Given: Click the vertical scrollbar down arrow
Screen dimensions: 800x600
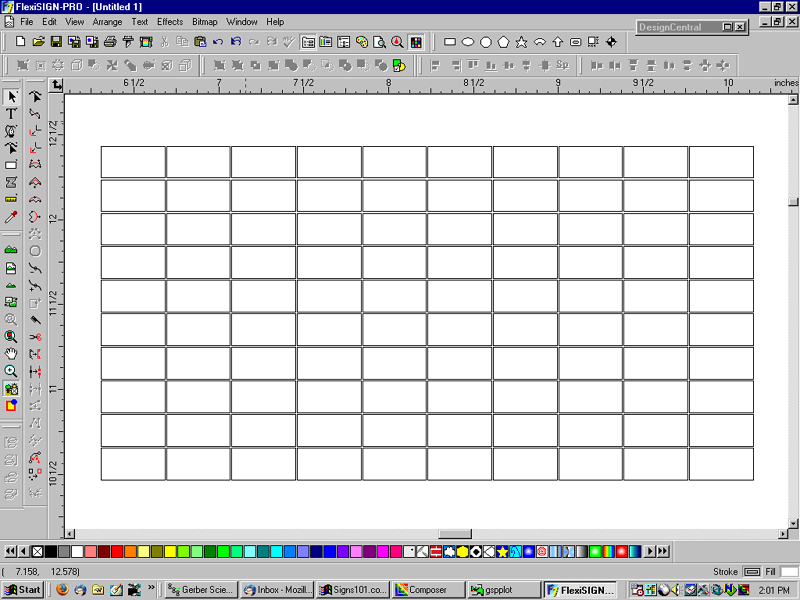Looking at the screenshot, I should click(793, 523).
